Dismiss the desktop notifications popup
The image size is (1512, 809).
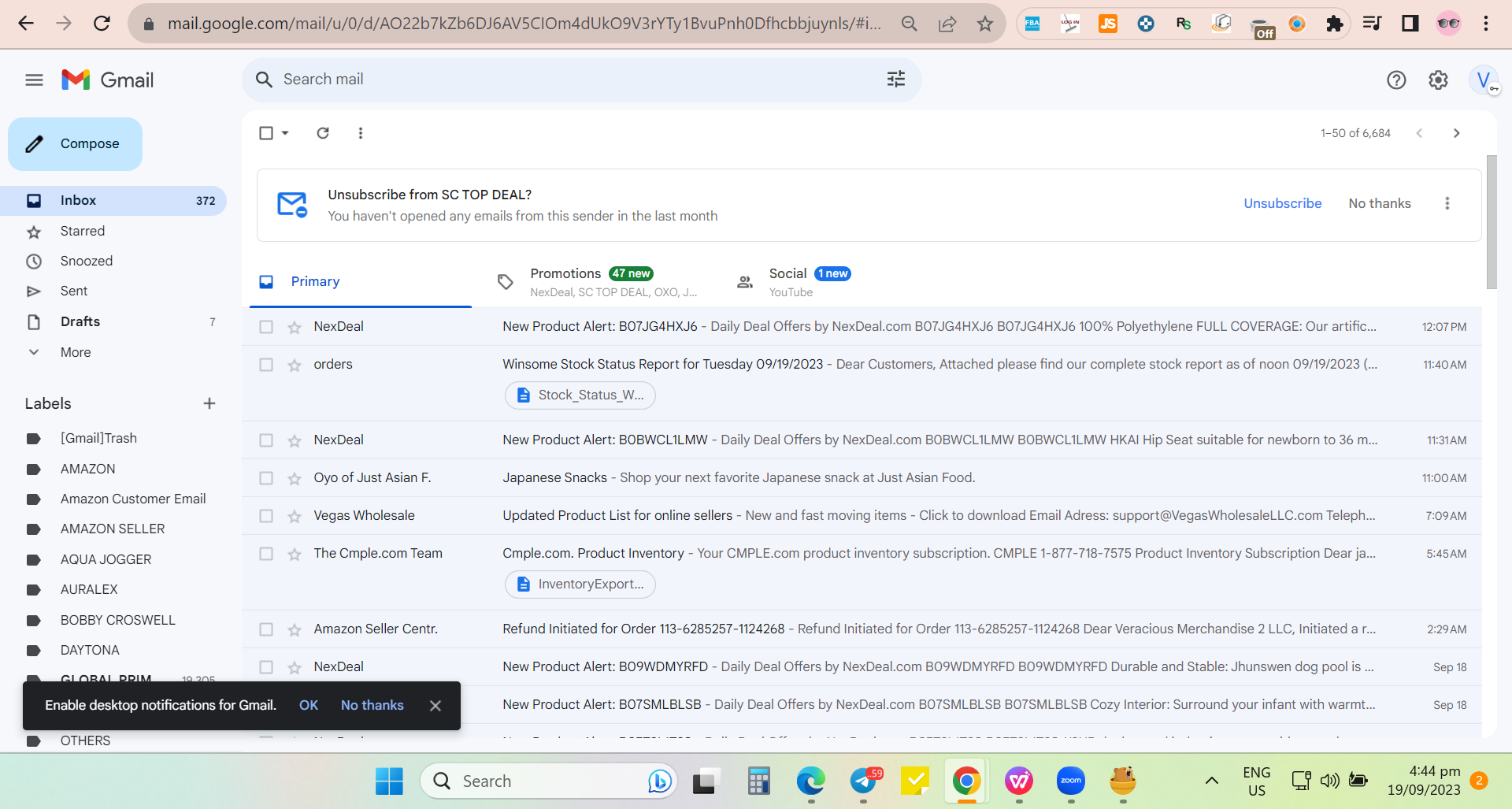coord(435,706)
